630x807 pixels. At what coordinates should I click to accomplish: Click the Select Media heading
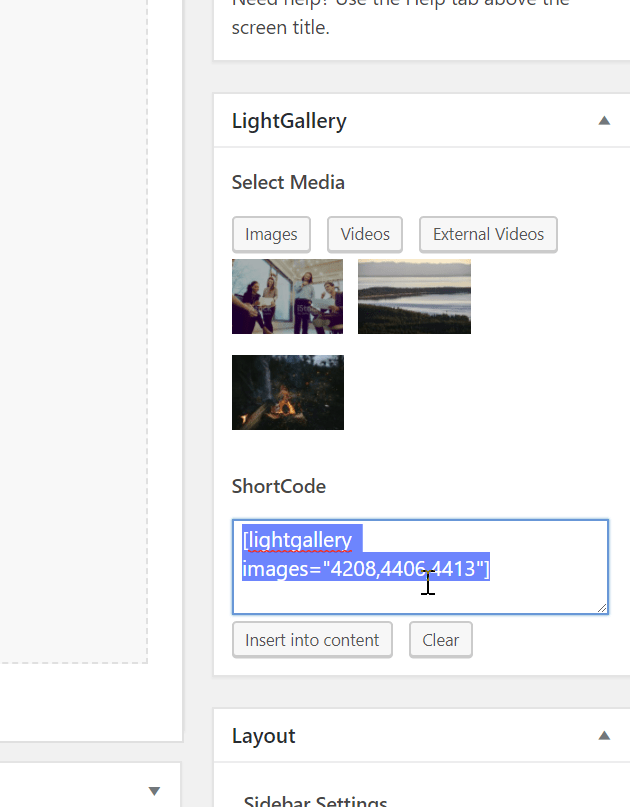point(287,182)
